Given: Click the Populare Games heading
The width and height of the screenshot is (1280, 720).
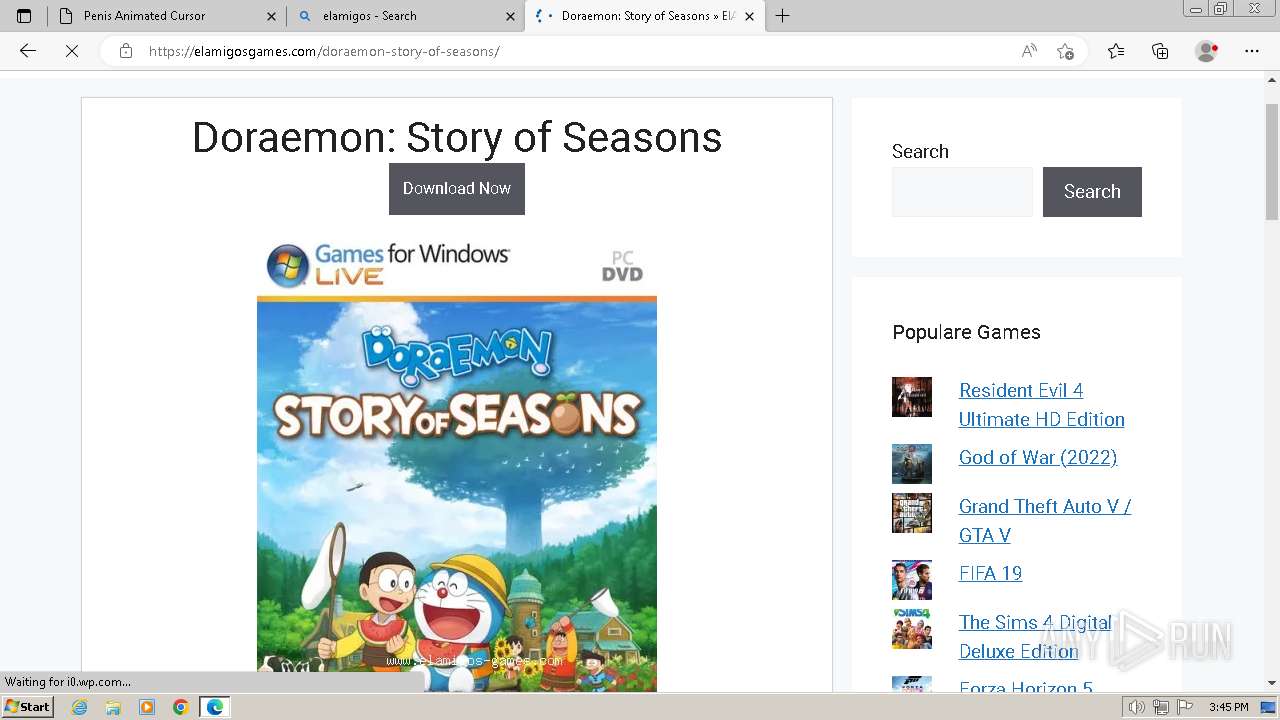Looking at the screenshot, I should tap(966, 332).
